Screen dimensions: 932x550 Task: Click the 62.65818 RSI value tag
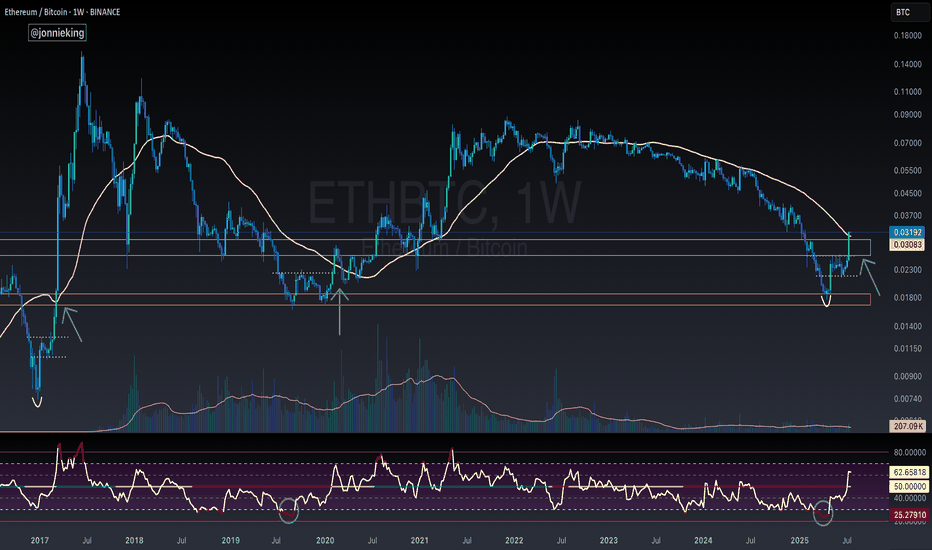coord(909,472)
